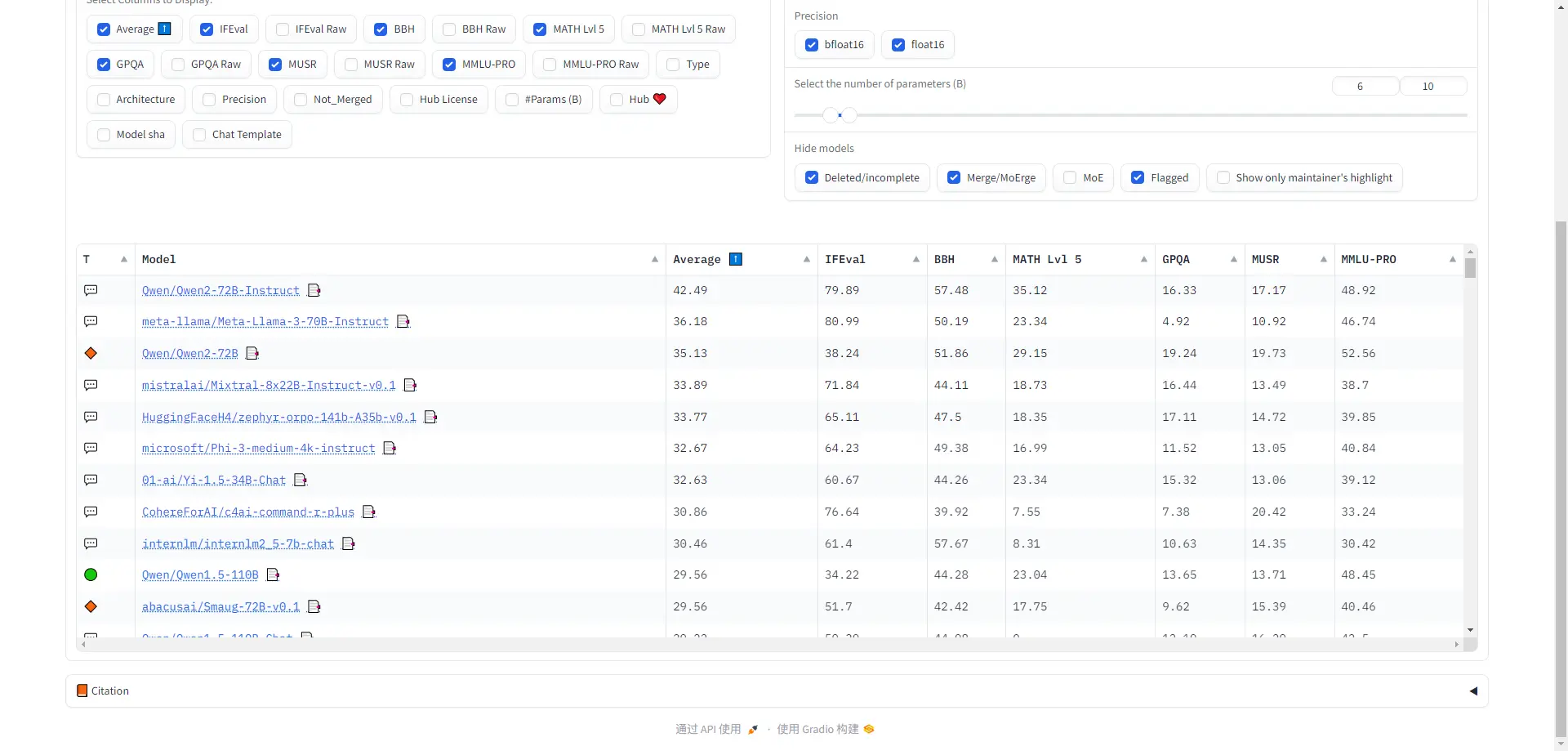This screenshot has height=751, width=1568.
Task: Click right handle of parameters range slider
Action: coord(849,115)
